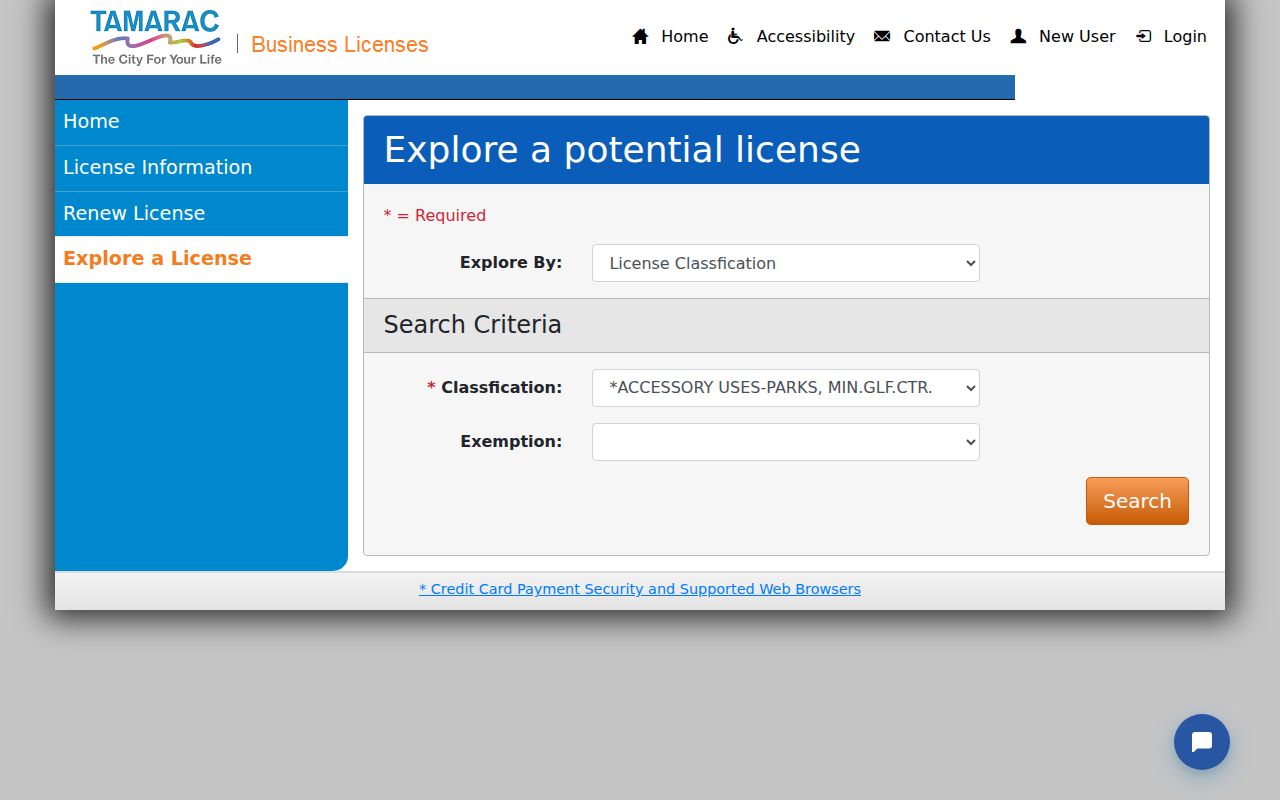Click the orange Search button
1280x800 pixels.
(1137, 501)
